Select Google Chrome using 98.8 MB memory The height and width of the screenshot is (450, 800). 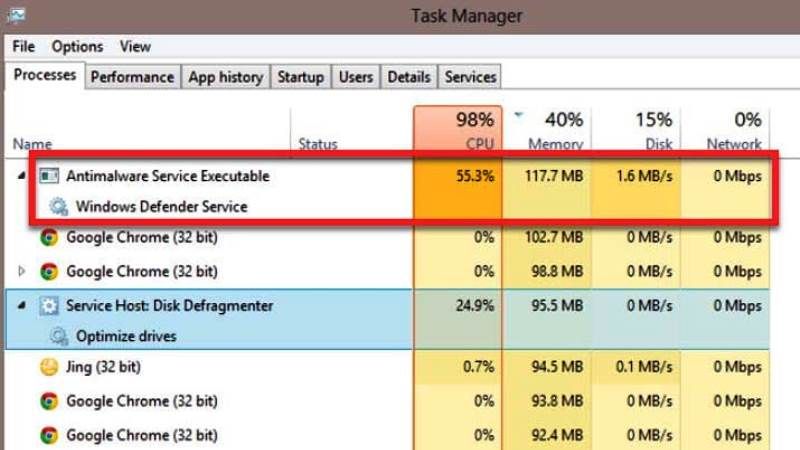coord(388,271)
